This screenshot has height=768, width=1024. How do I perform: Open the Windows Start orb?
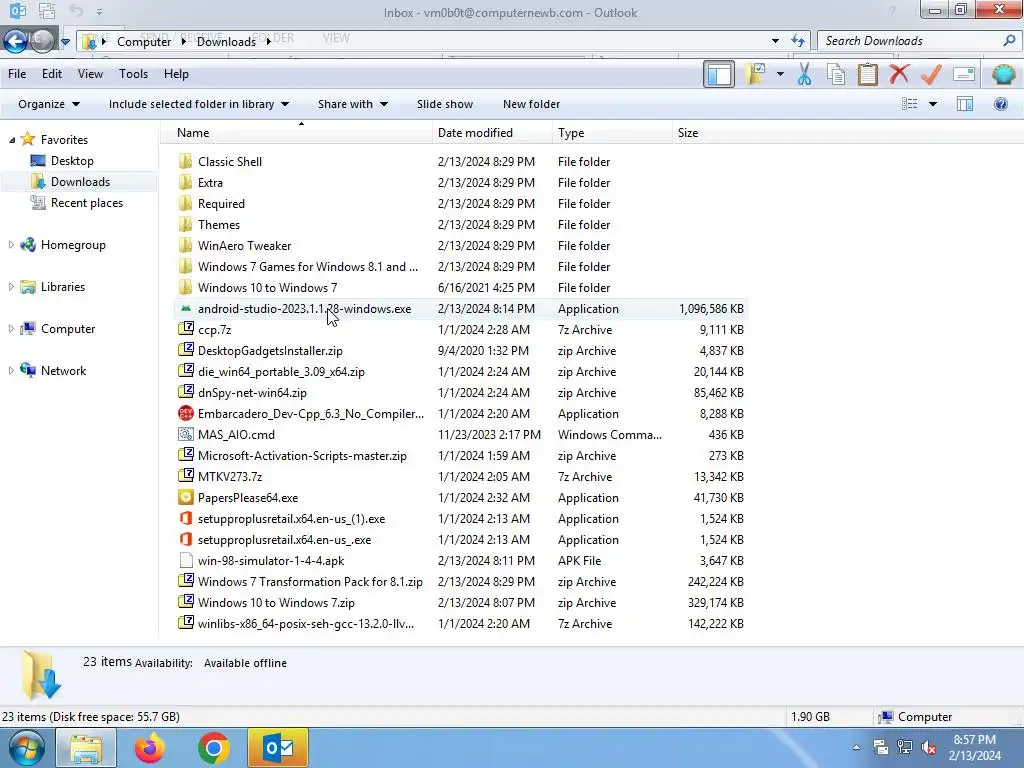pyautogui.click(x=27, y=748)
